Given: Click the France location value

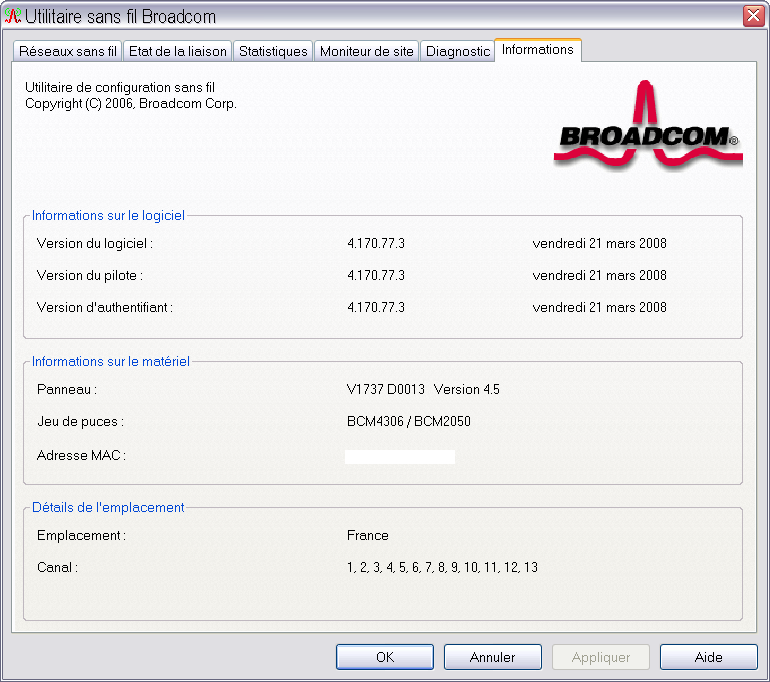Looking at the screenshot, I should point(367,535).
